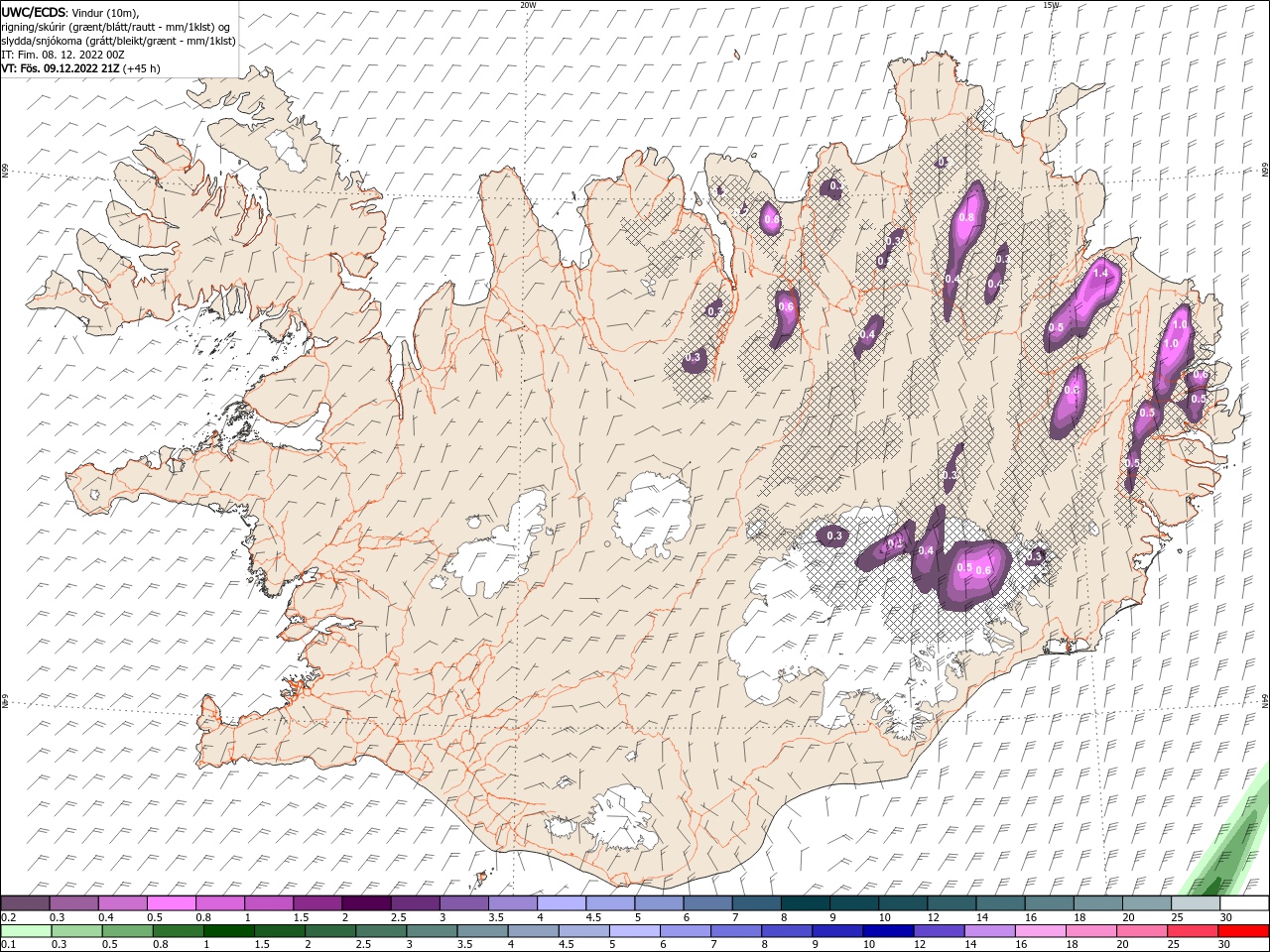1270x952 pixels.
Task: Pick the bottom-row swatch between 3 and 3.5
Action: (x=431, y=931)
